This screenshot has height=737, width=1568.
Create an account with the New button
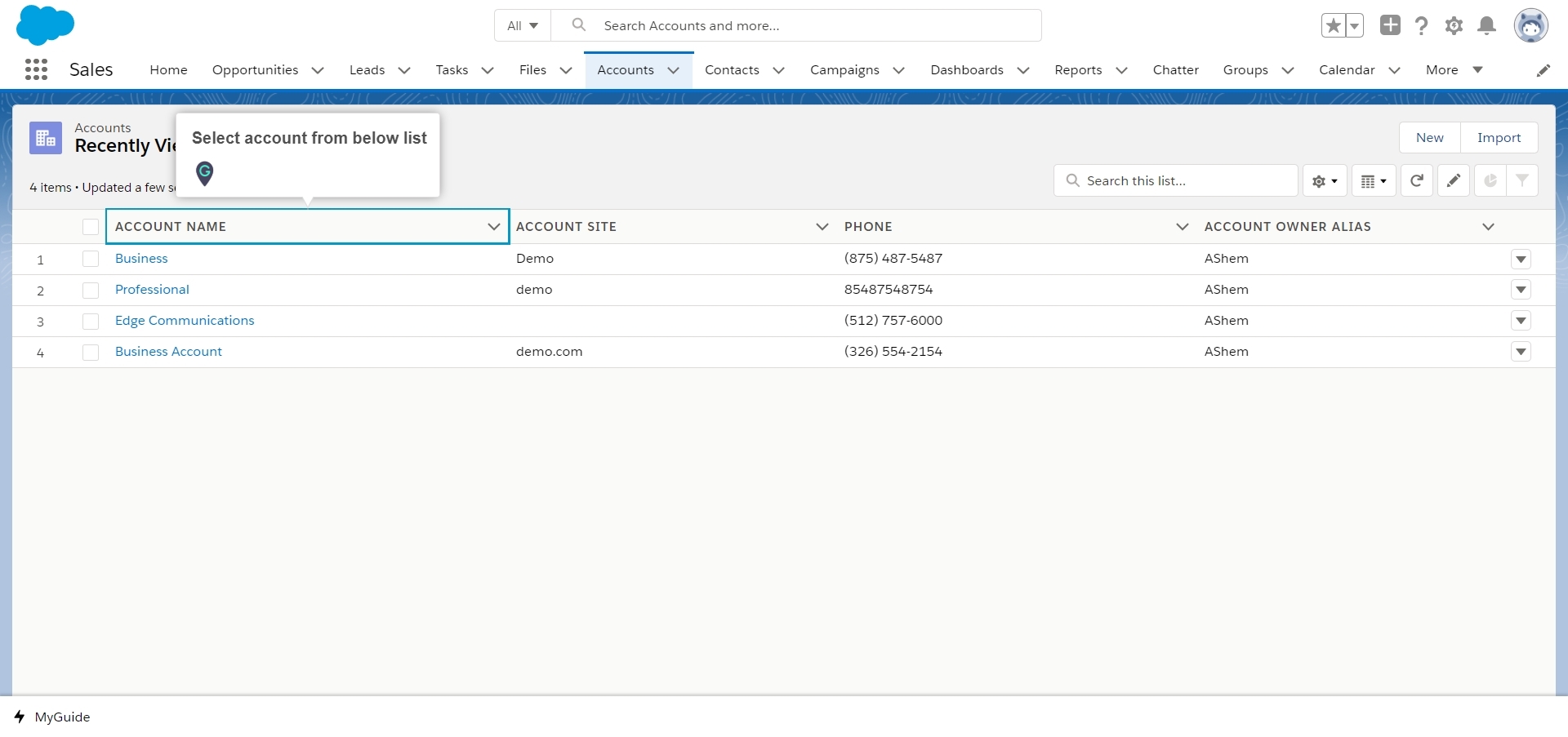[x=1428, y=137]
